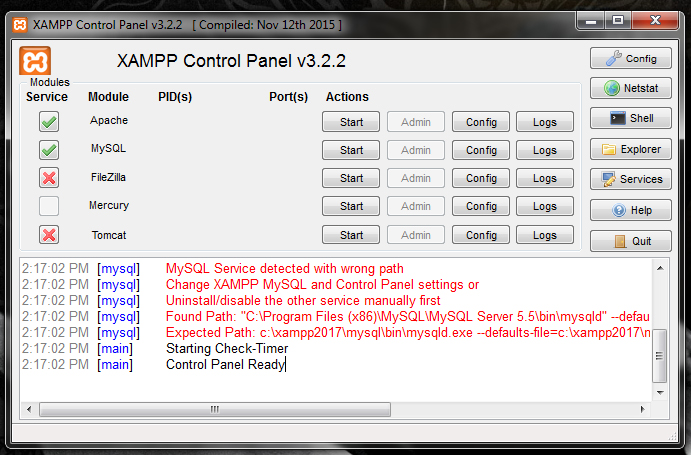Screen dimensions: 691x455
Task: View FileZilla Logs
Action: point(545,178)
